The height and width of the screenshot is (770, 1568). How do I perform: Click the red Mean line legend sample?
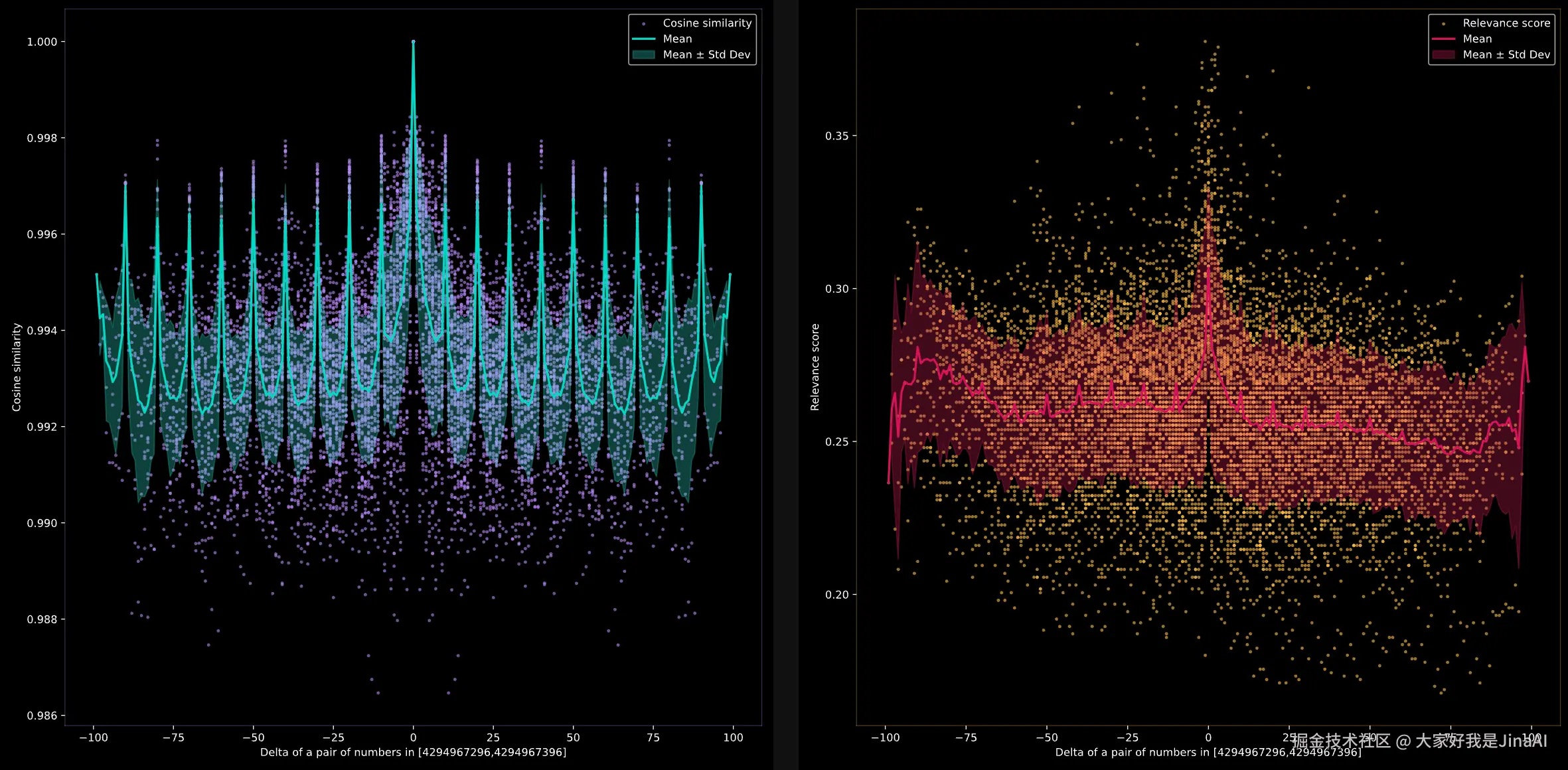(1443, 39)
